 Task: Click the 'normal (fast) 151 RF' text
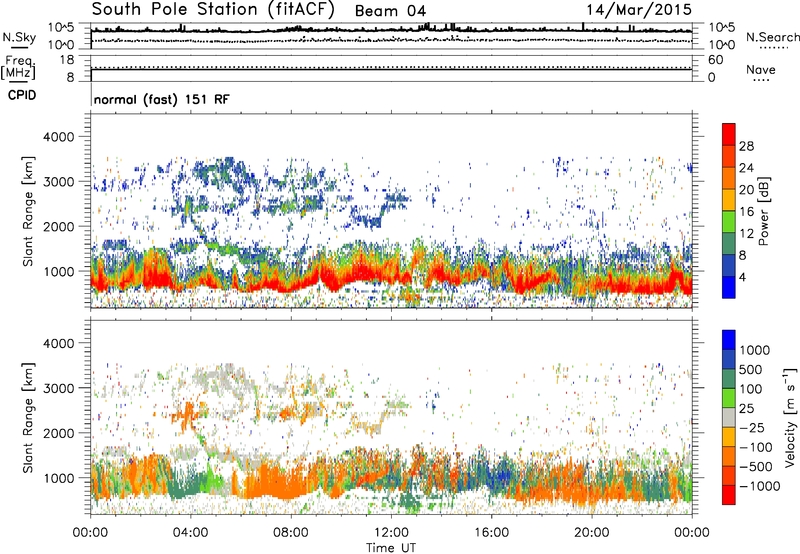coord(162,99)
